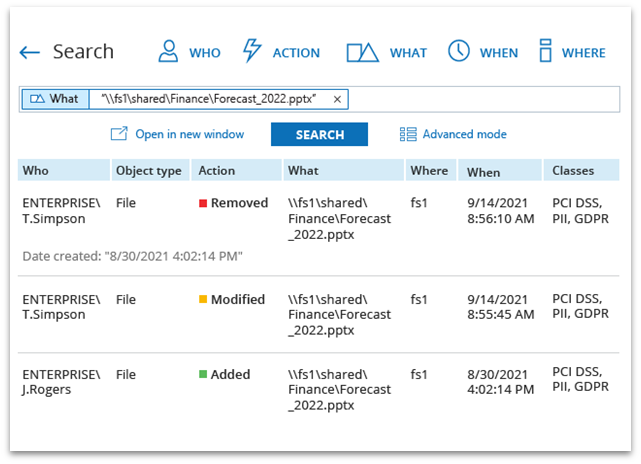The height and width of the screenshot is (464, 641).
Task: Click the Advanced mode list icon
Action: [x=407, y=134]
